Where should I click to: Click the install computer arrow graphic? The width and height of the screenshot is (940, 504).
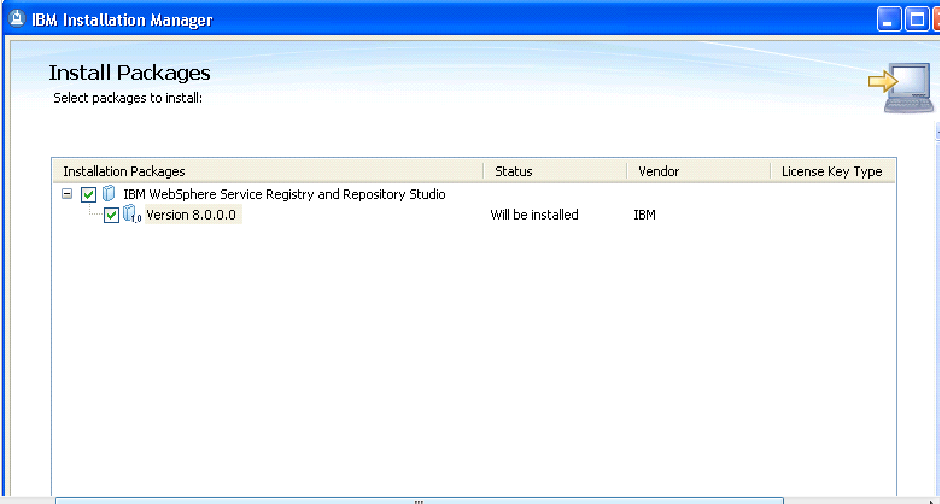coord(901,87)
